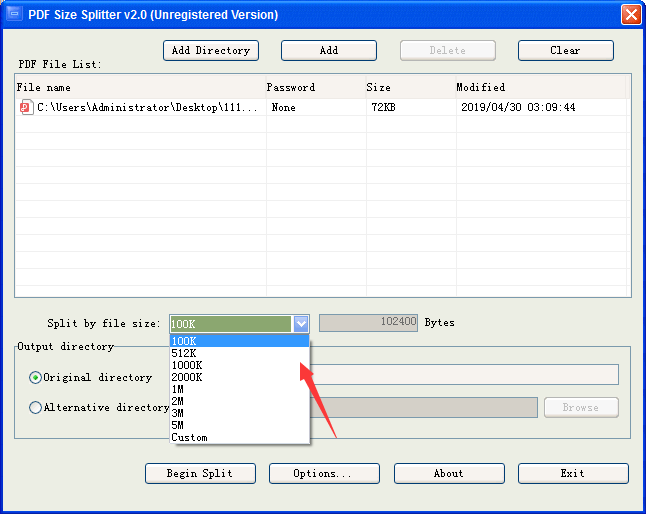Click the PDF file icon in list
Screen dimensions: 646x514
tap(26, 107)
